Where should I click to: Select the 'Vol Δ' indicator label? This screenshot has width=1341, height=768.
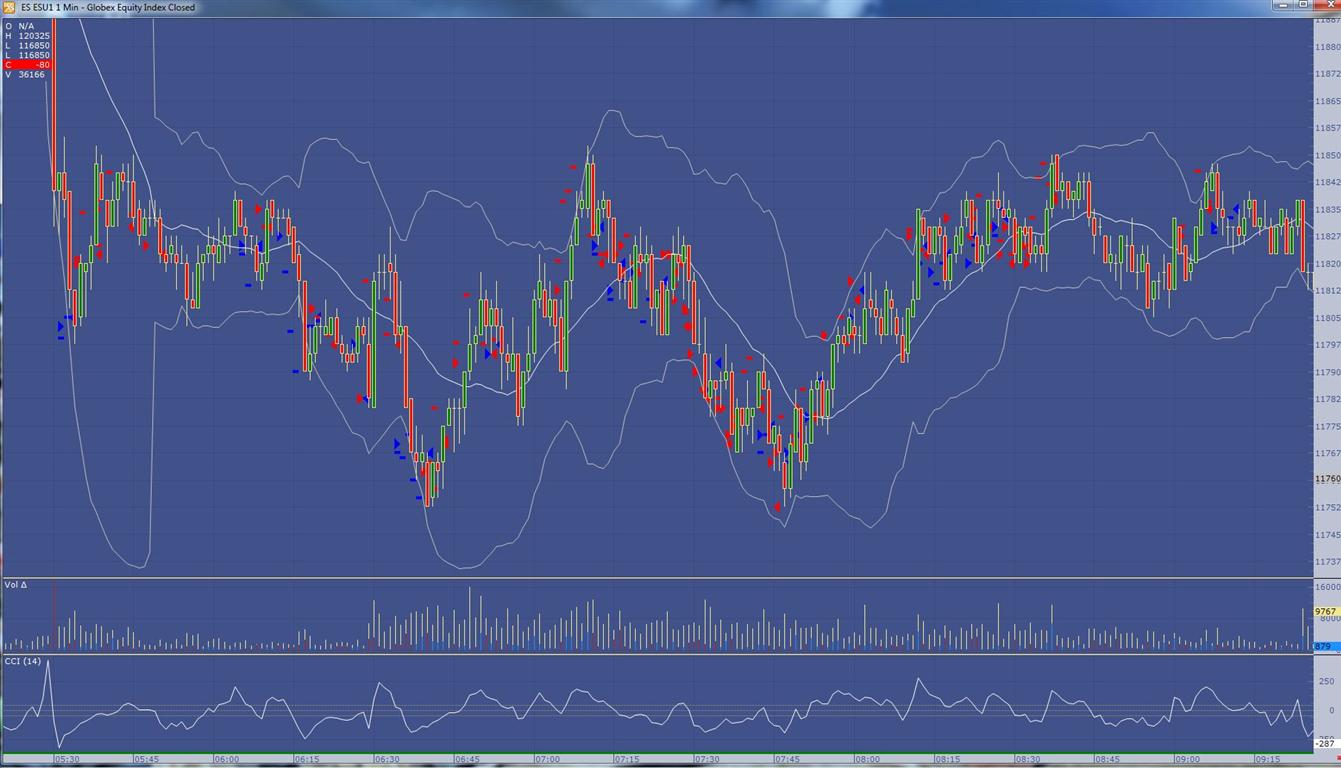coord(16,584)
